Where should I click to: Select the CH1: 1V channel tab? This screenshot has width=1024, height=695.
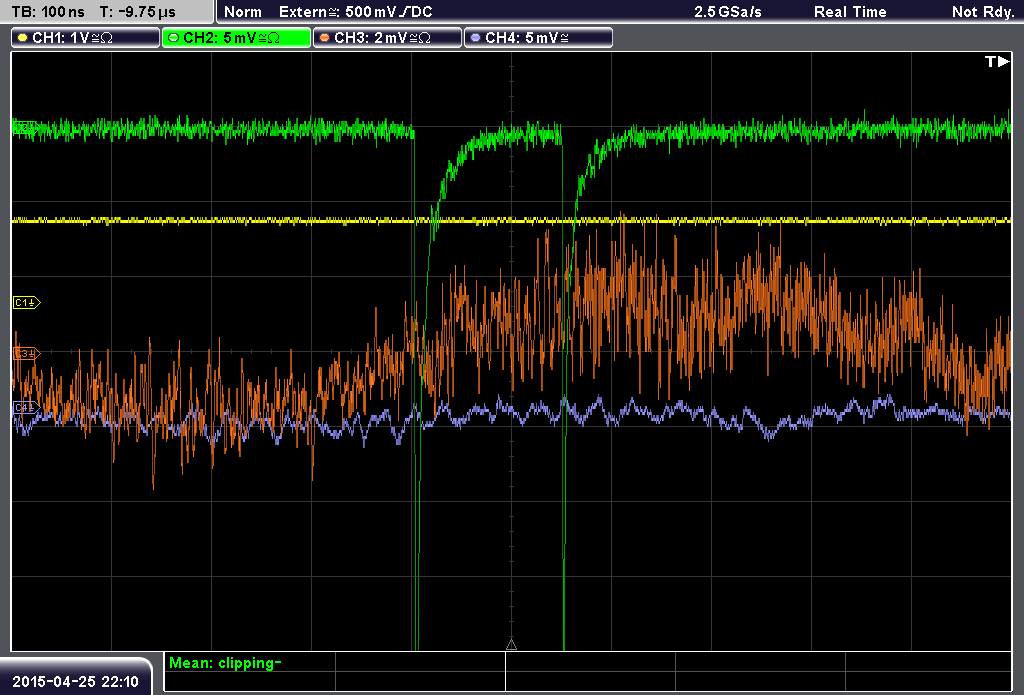[86, 38]
